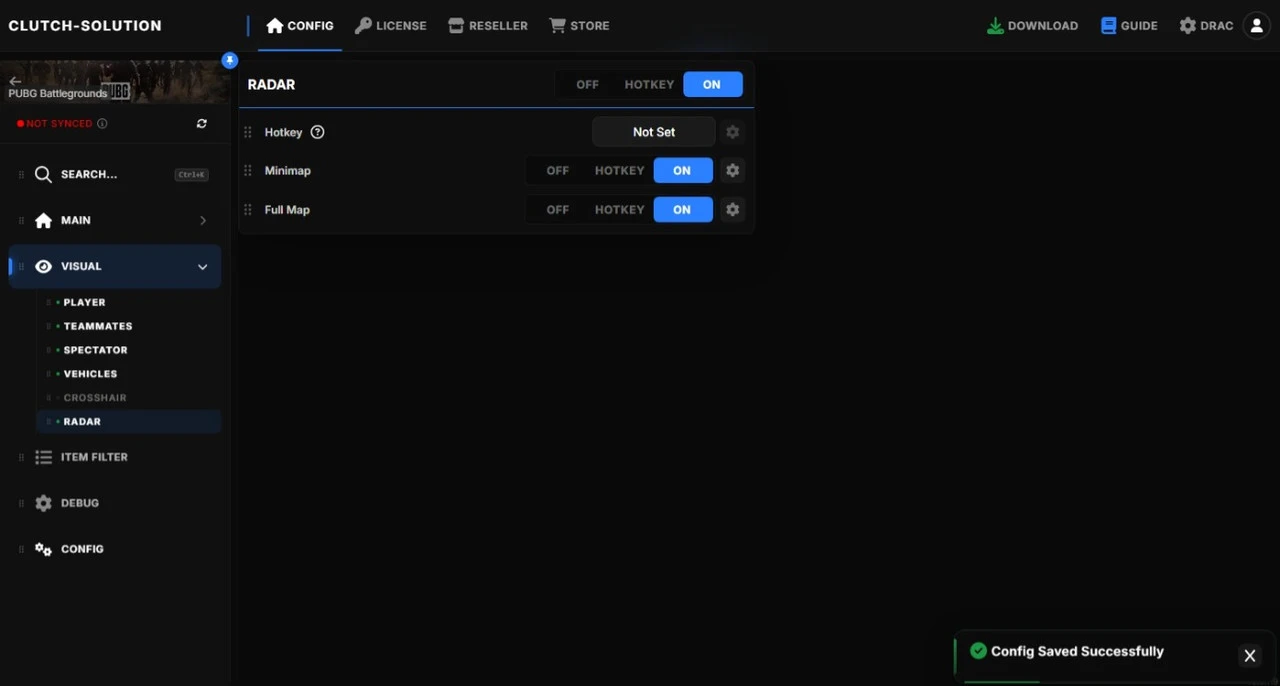
Task: Turn Minimap OFF
Action: (x=558, y=171)
